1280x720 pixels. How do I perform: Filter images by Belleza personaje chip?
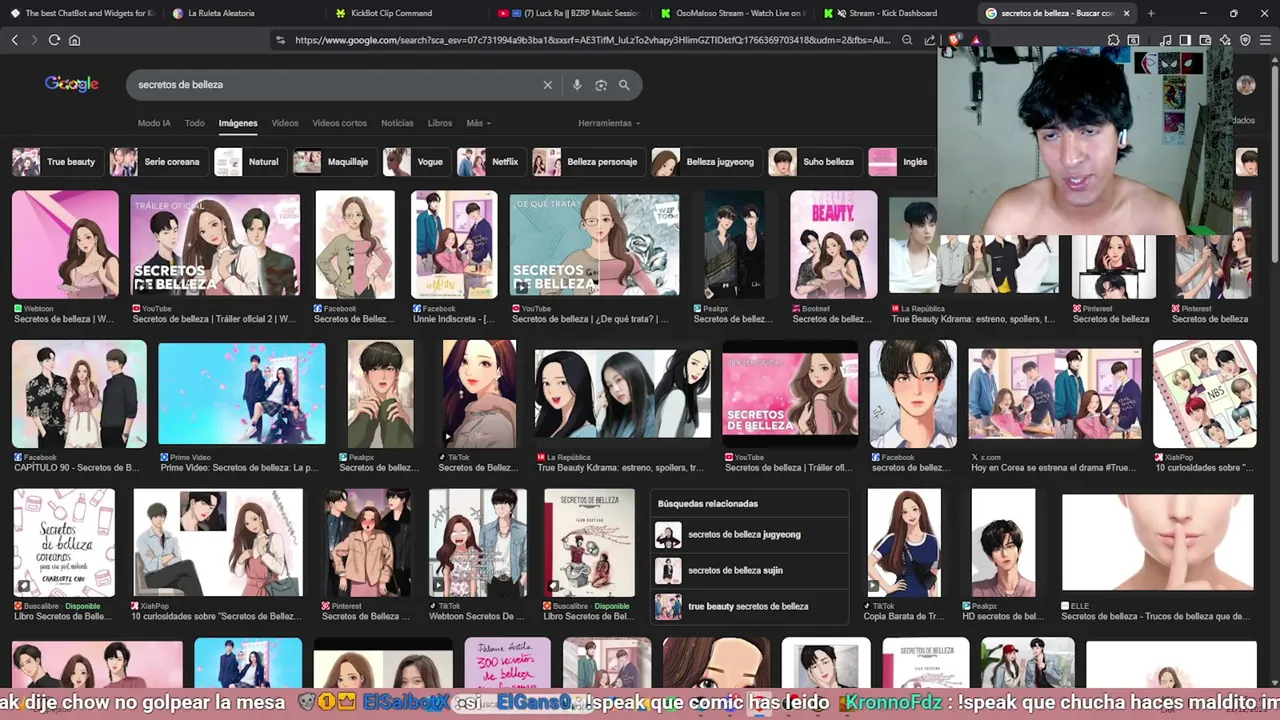click(589, 162)
